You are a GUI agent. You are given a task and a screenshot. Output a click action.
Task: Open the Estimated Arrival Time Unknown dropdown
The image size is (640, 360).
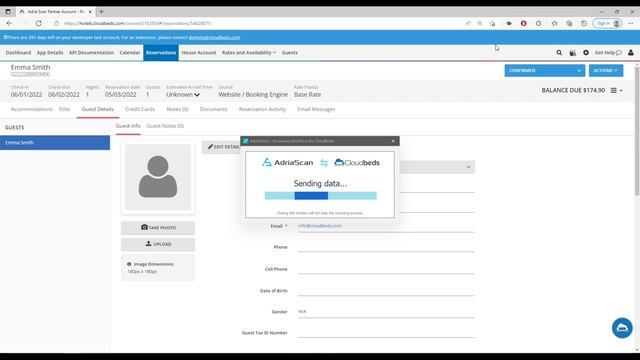click(183, 95)
